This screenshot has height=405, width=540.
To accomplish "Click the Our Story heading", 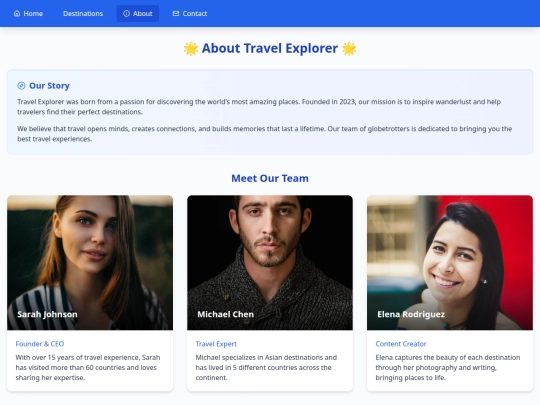I will [x=49, y=86].
